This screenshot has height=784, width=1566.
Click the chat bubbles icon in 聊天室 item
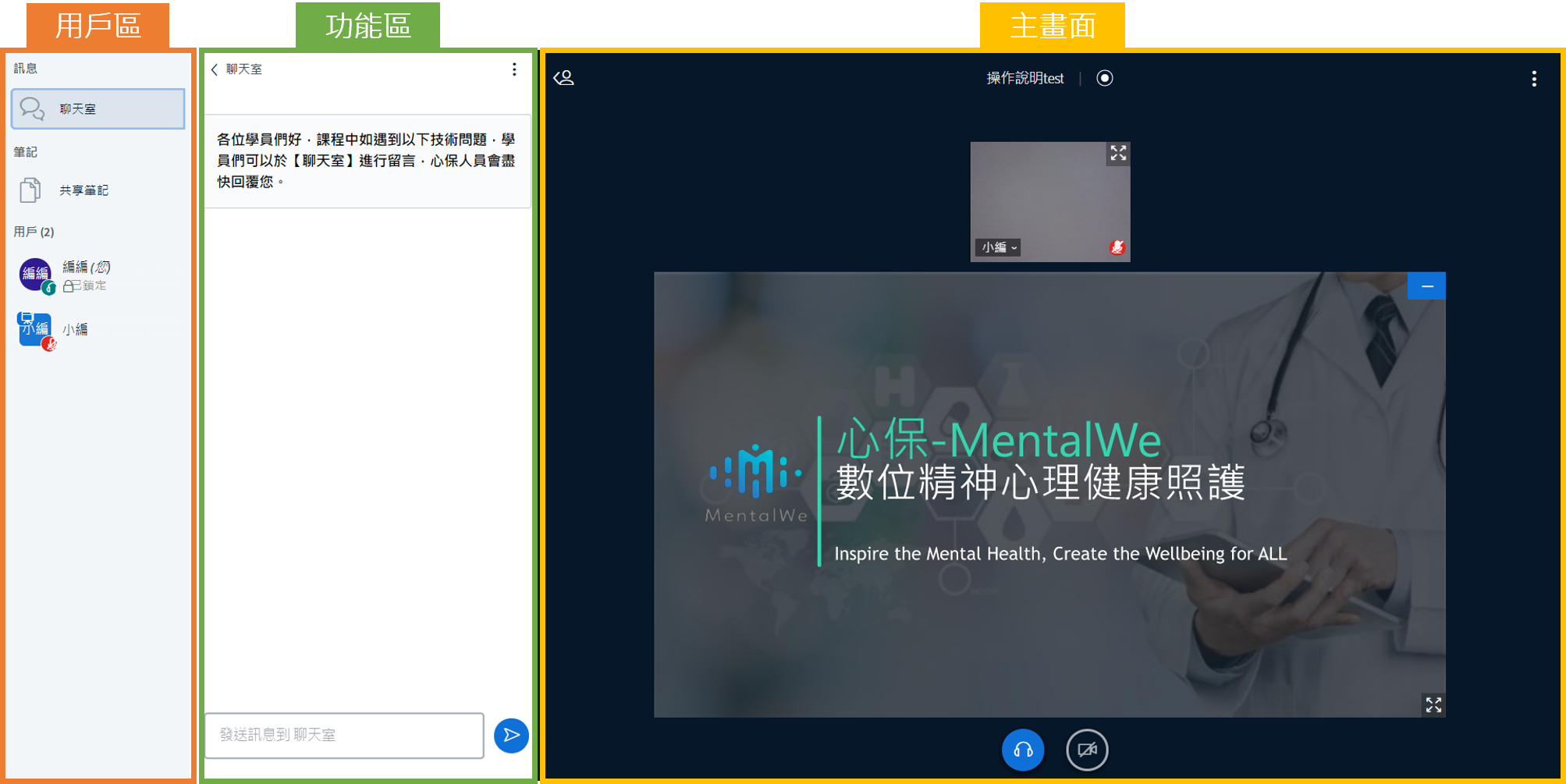33,108
